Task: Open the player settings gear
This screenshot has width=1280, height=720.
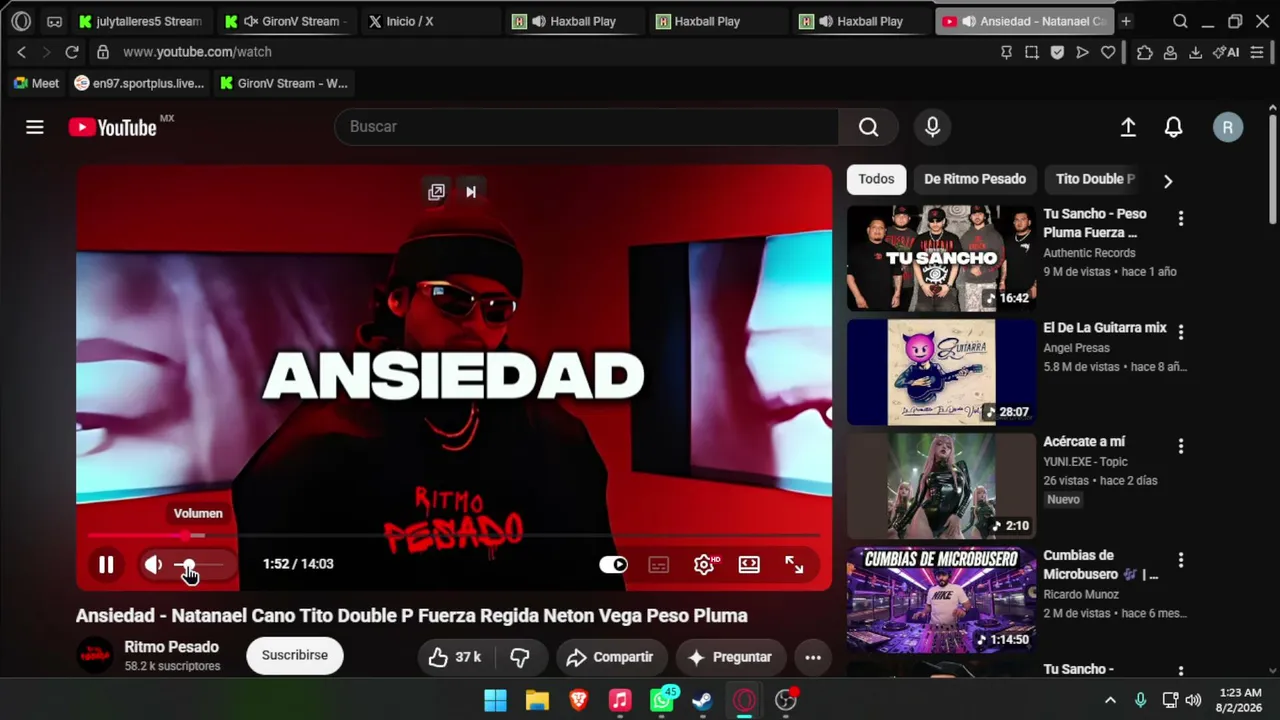Action: coord(704,565)
